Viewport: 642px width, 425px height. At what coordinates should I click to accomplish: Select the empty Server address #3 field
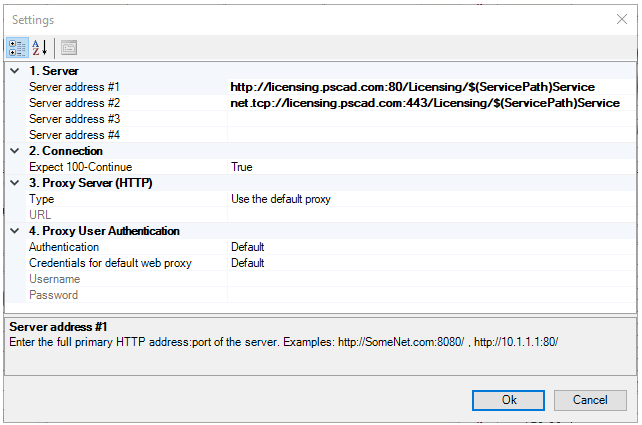pos(430,119)
